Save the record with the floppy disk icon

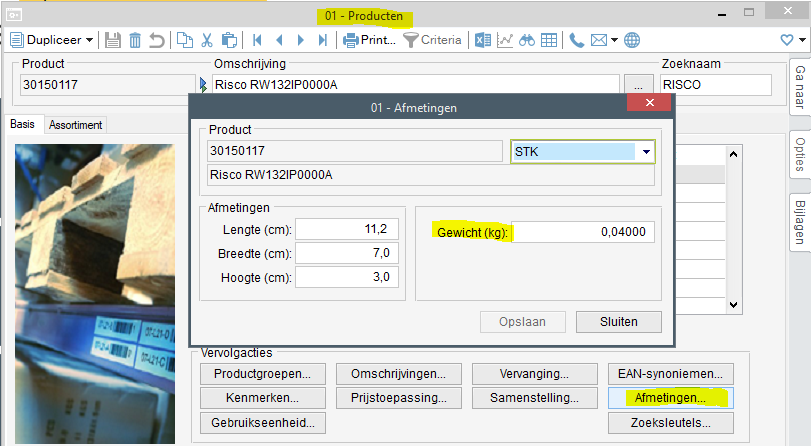pyautogui.click(x=113, y=40)
